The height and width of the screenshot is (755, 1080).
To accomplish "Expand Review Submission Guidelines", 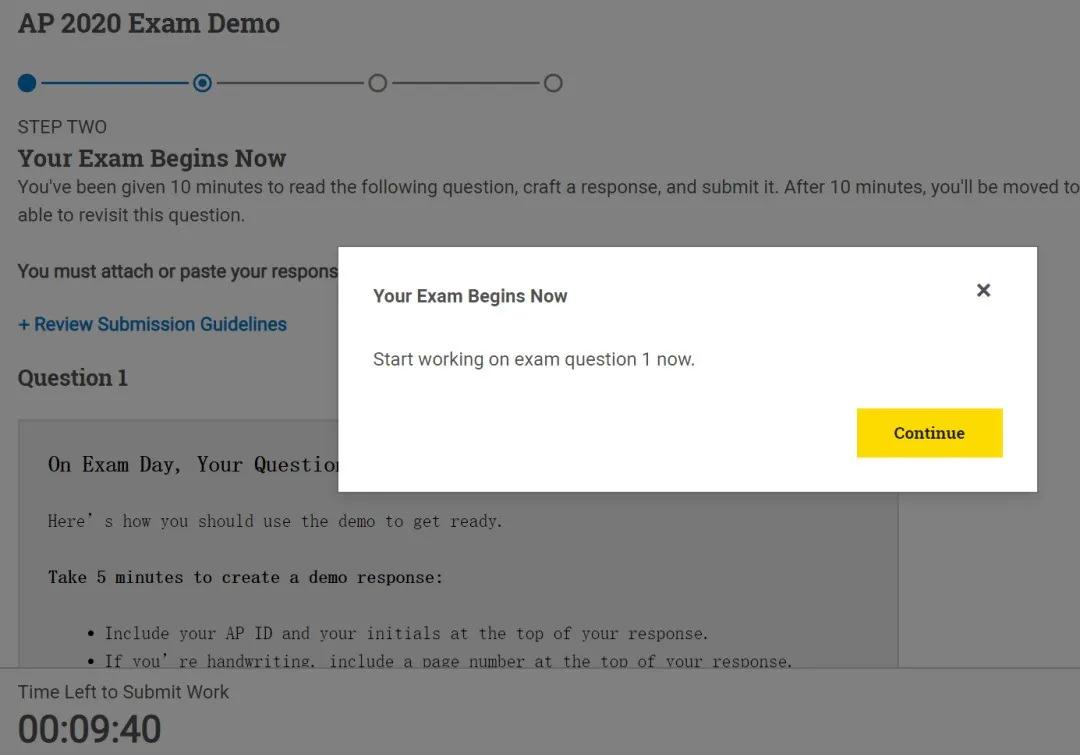I will click(152, 324).
